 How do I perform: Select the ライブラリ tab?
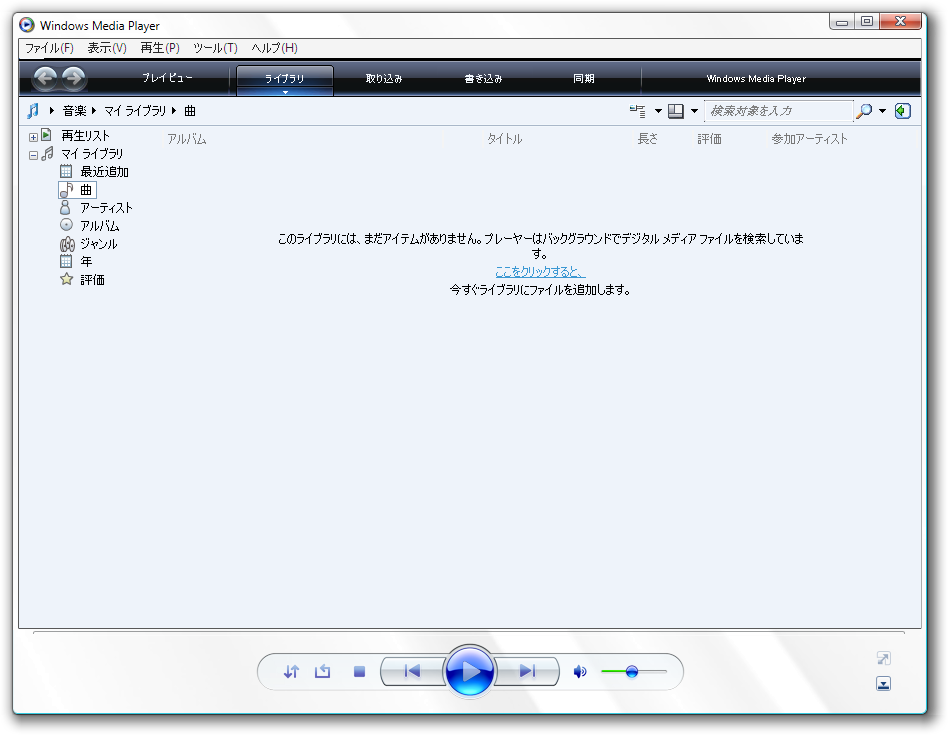coord(285,79)
